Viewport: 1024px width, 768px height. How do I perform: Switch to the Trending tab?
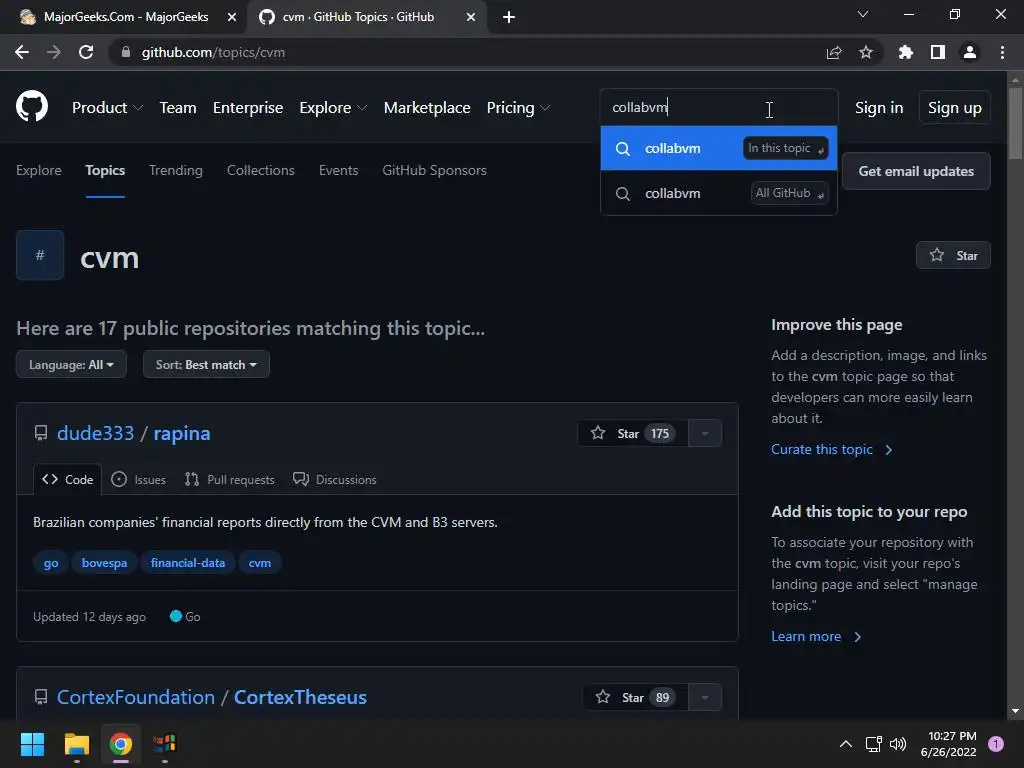pos(176,170)
